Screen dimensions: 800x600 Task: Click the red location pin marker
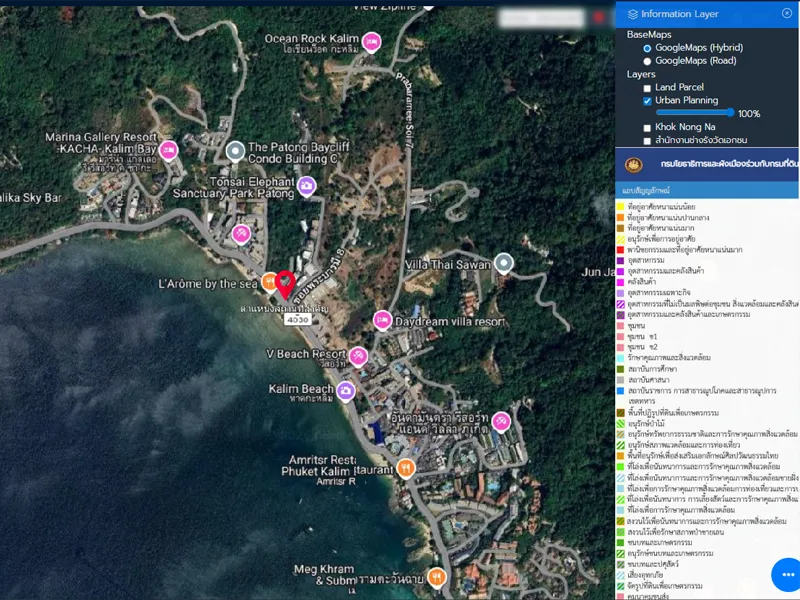[284, 283]
